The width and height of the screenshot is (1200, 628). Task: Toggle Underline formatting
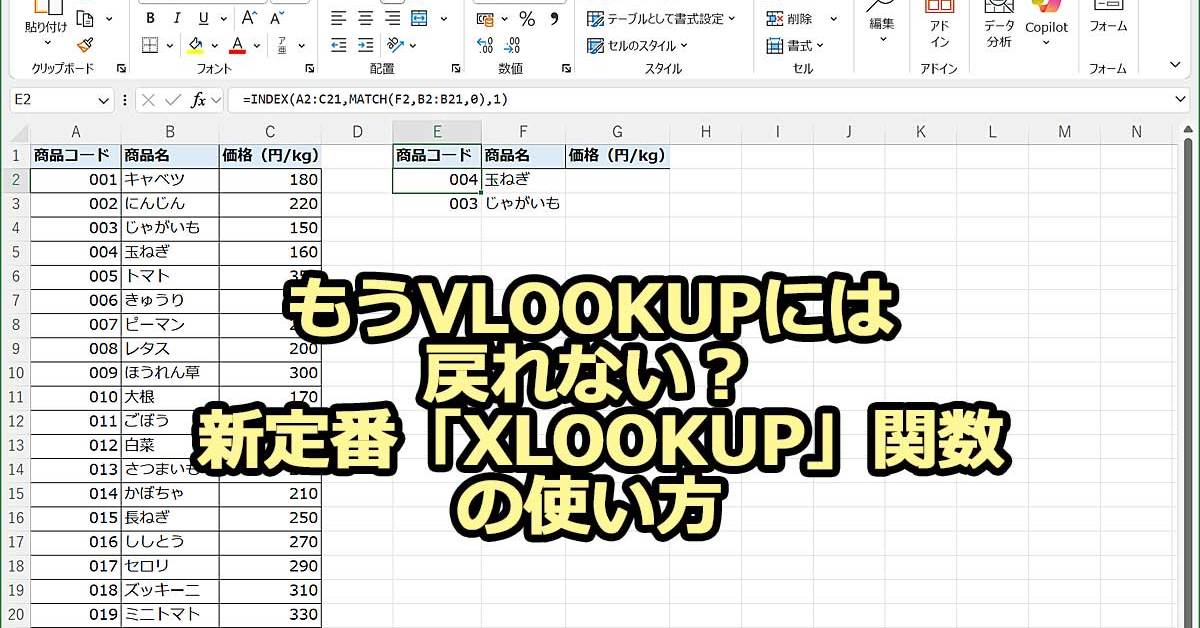click(x=203, y=19)
